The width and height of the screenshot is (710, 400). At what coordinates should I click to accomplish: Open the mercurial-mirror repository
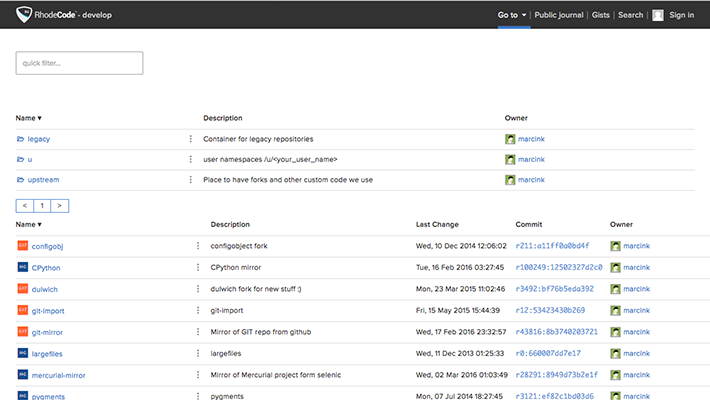click(x=58, y=376)
